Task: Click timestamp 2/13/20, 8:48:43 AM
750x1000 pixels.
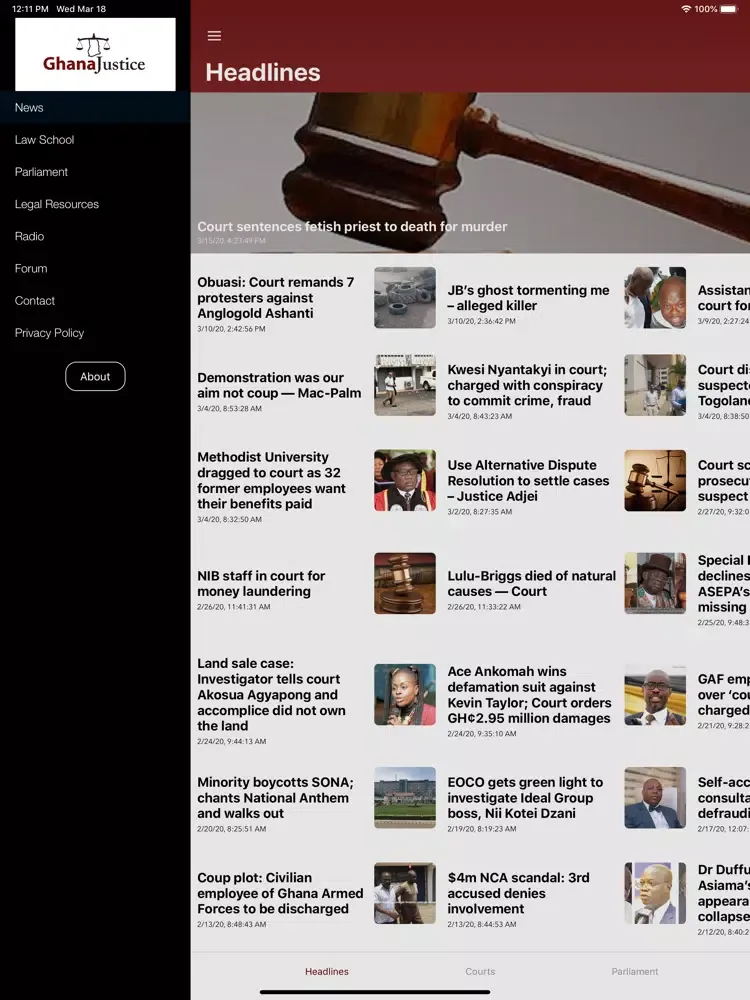Action: tap(232, 925)
